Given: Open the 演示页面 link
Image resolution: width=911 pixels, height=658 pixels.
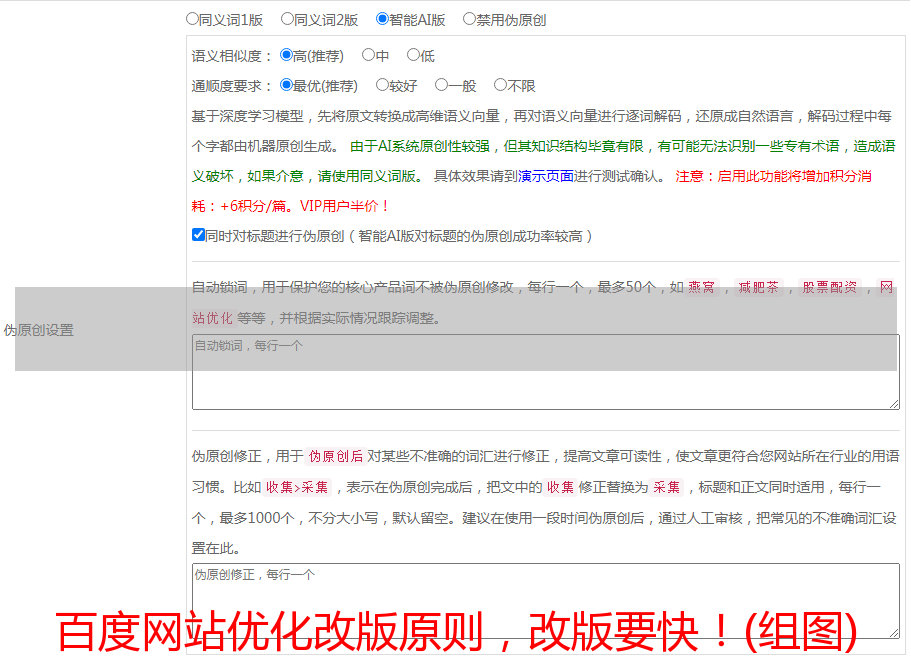Looking at the screenshot, I should (x=546, y=176).
